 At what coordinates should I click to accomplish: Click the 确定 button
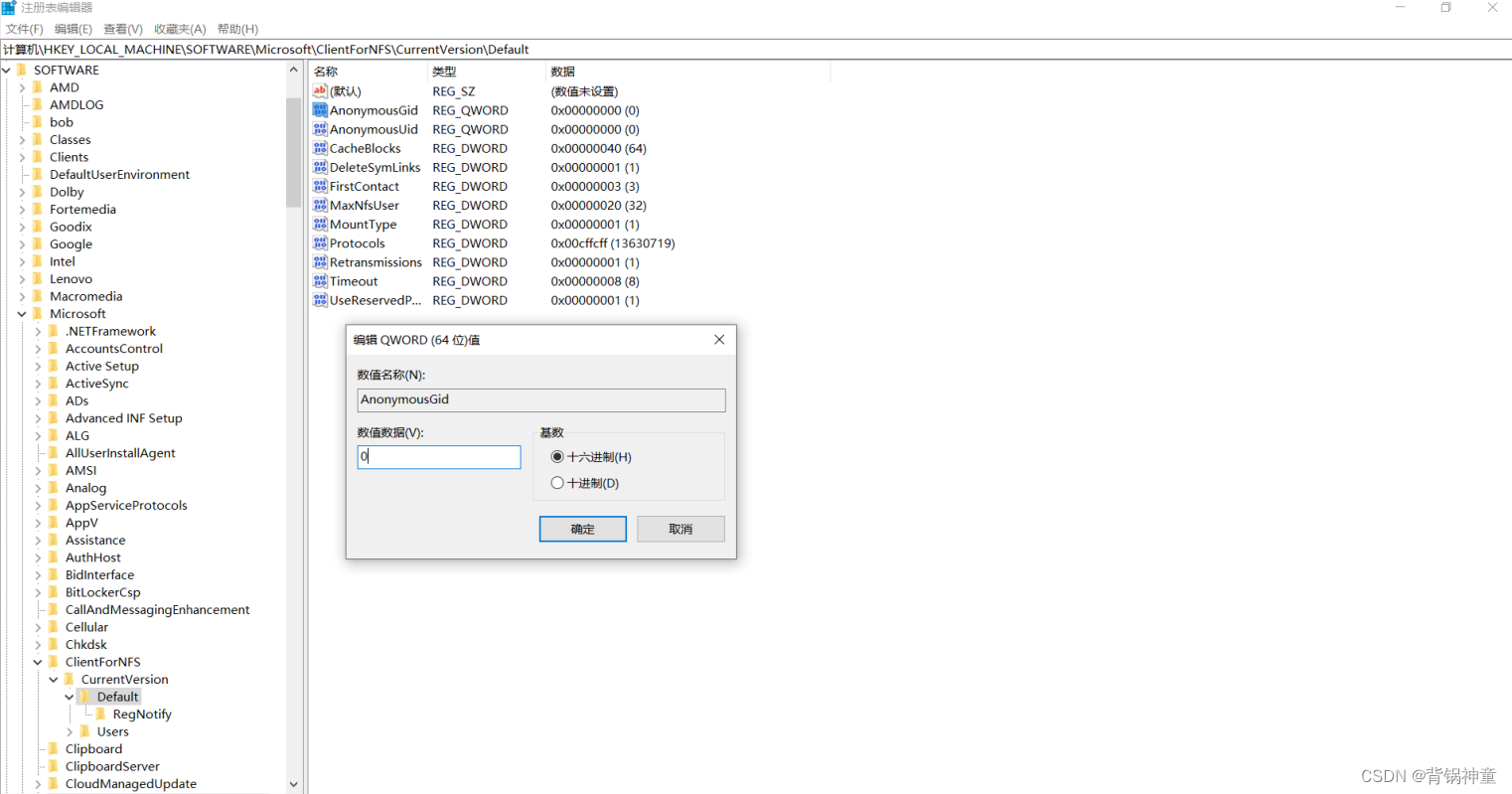[x=582, y=528]
